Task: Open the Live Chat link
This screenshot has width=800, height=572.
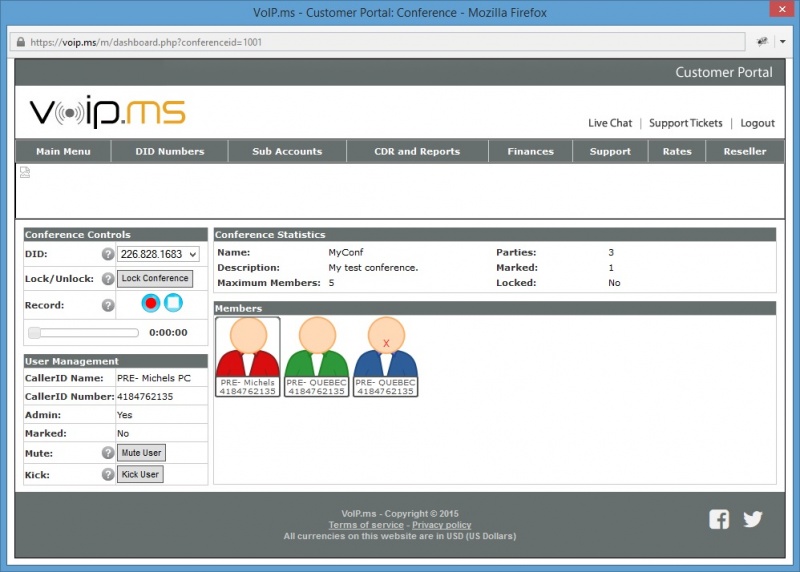Action: pyautogui.click(x=610, y=123)
